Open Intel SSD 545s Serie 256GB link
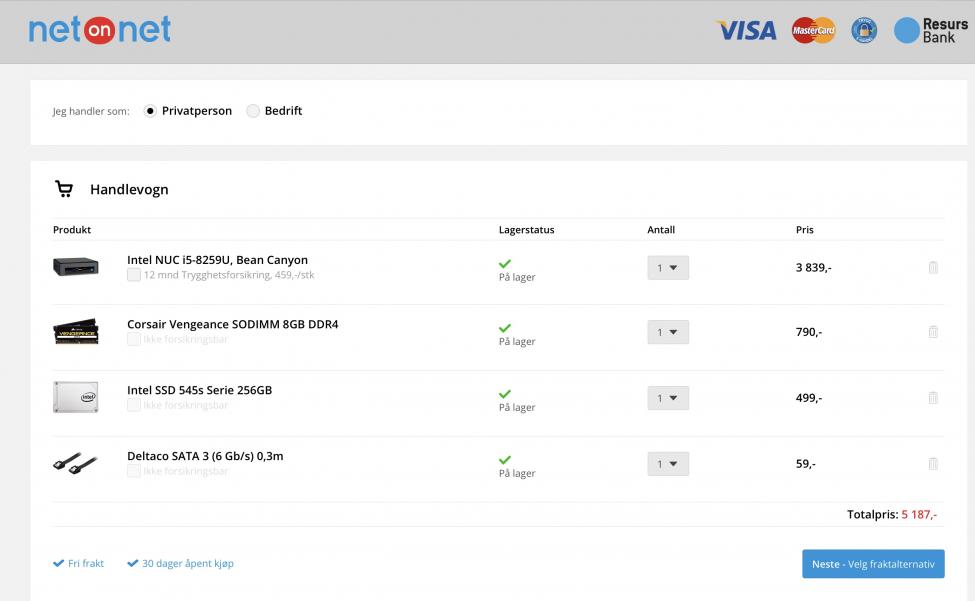975x601 pixels. [200, 390]
